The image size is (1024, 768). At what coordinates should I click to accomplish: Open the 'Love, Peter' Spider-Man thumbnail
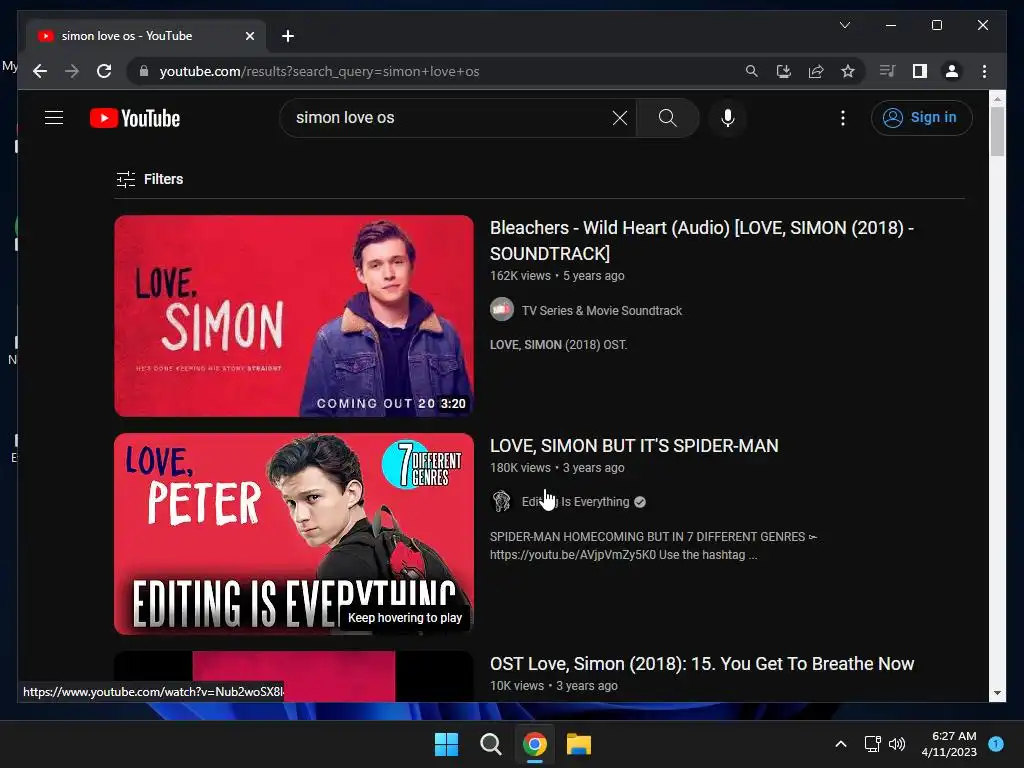tap(294, 534)
